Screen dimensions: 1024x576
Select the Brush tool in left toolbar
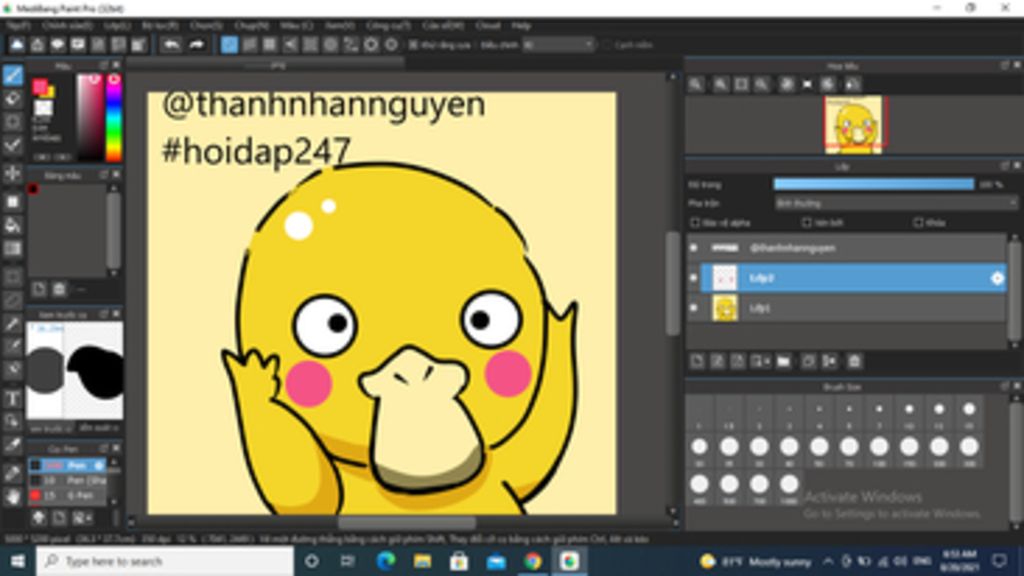[x=12, y=76]
